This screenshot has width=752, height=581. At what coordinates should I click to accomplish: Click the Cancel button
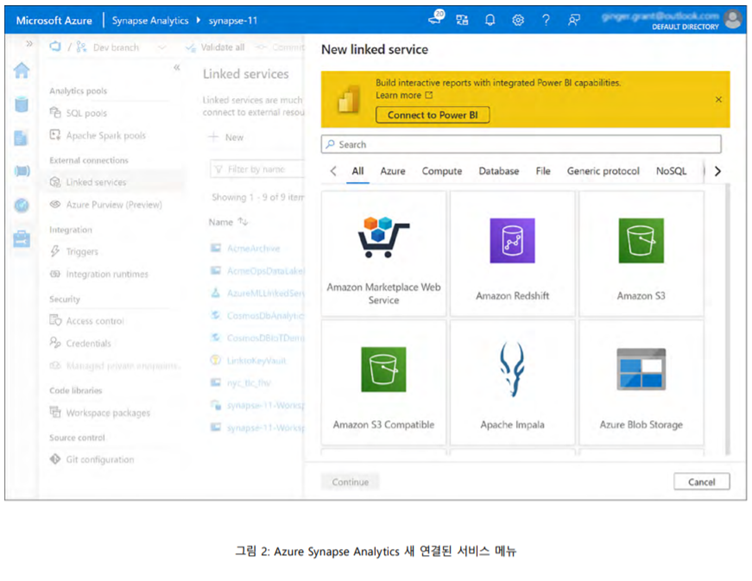702,482
